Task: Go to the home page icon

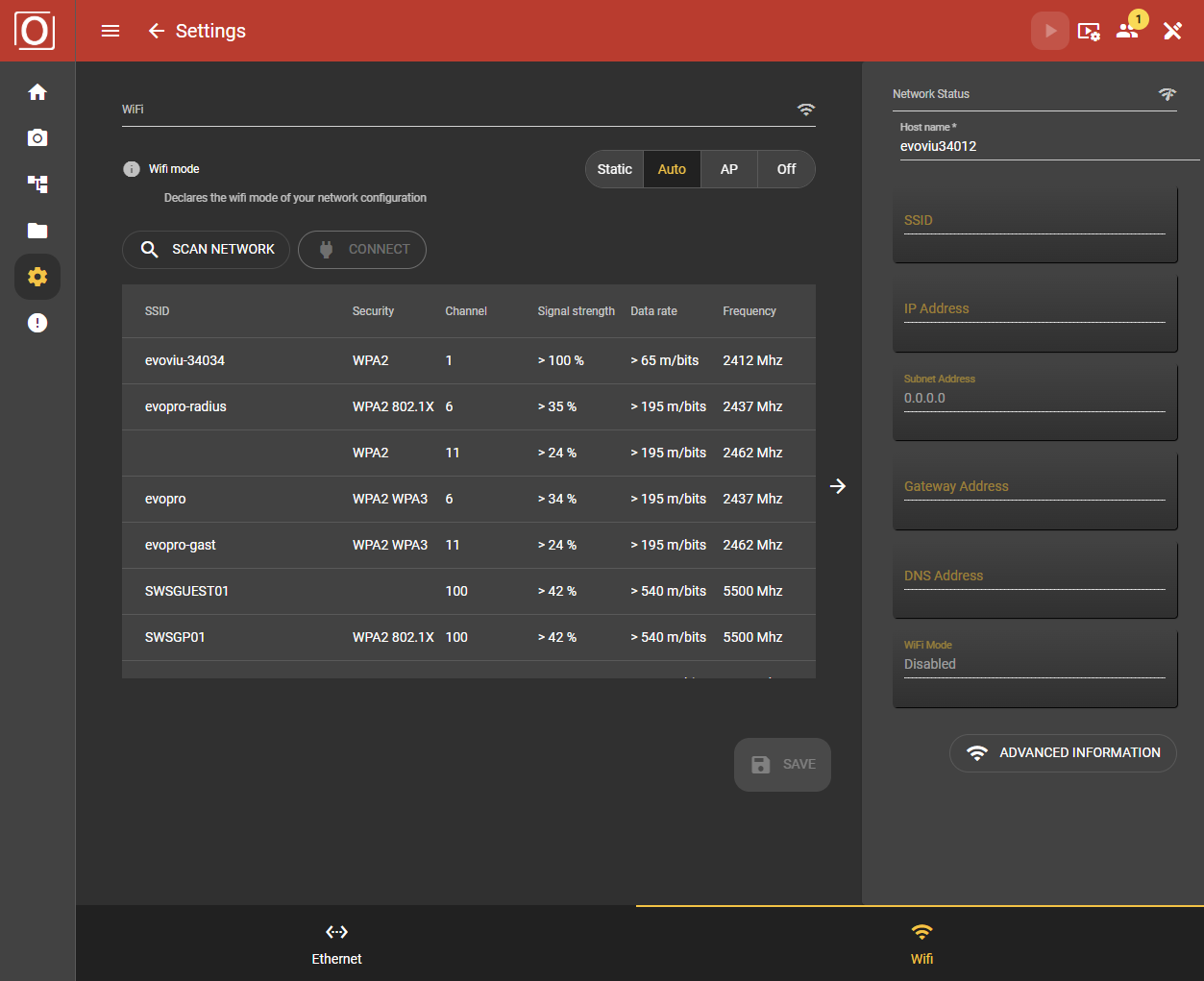Action: coord(37,92)
